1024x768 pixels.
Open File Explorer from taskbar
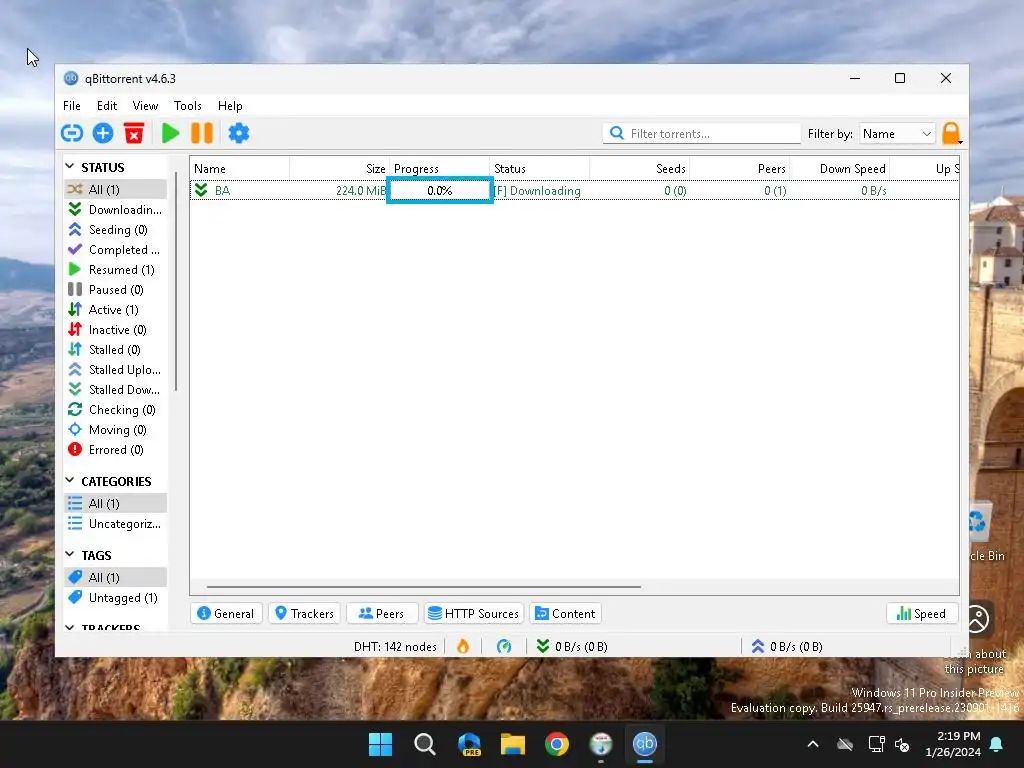coord(513,744)
